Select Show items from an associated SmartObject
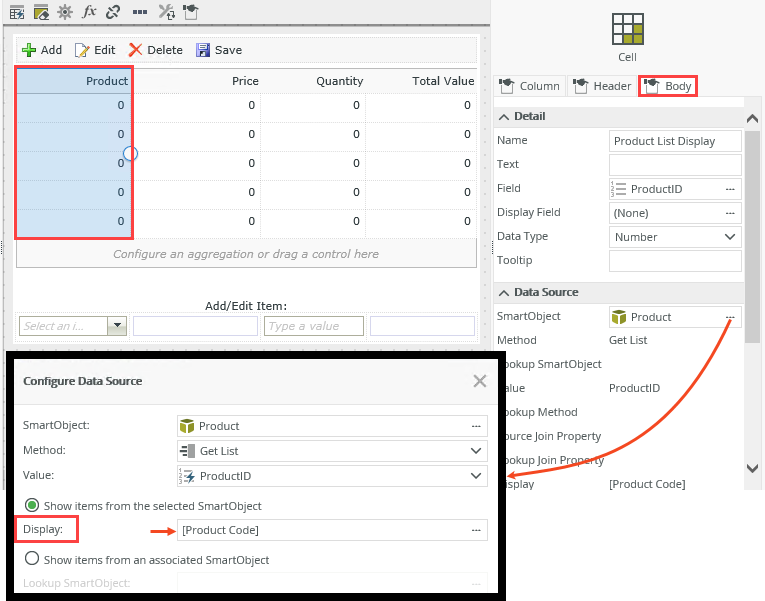This screenshot has width=765, height=601. click(x=32, y=558)
